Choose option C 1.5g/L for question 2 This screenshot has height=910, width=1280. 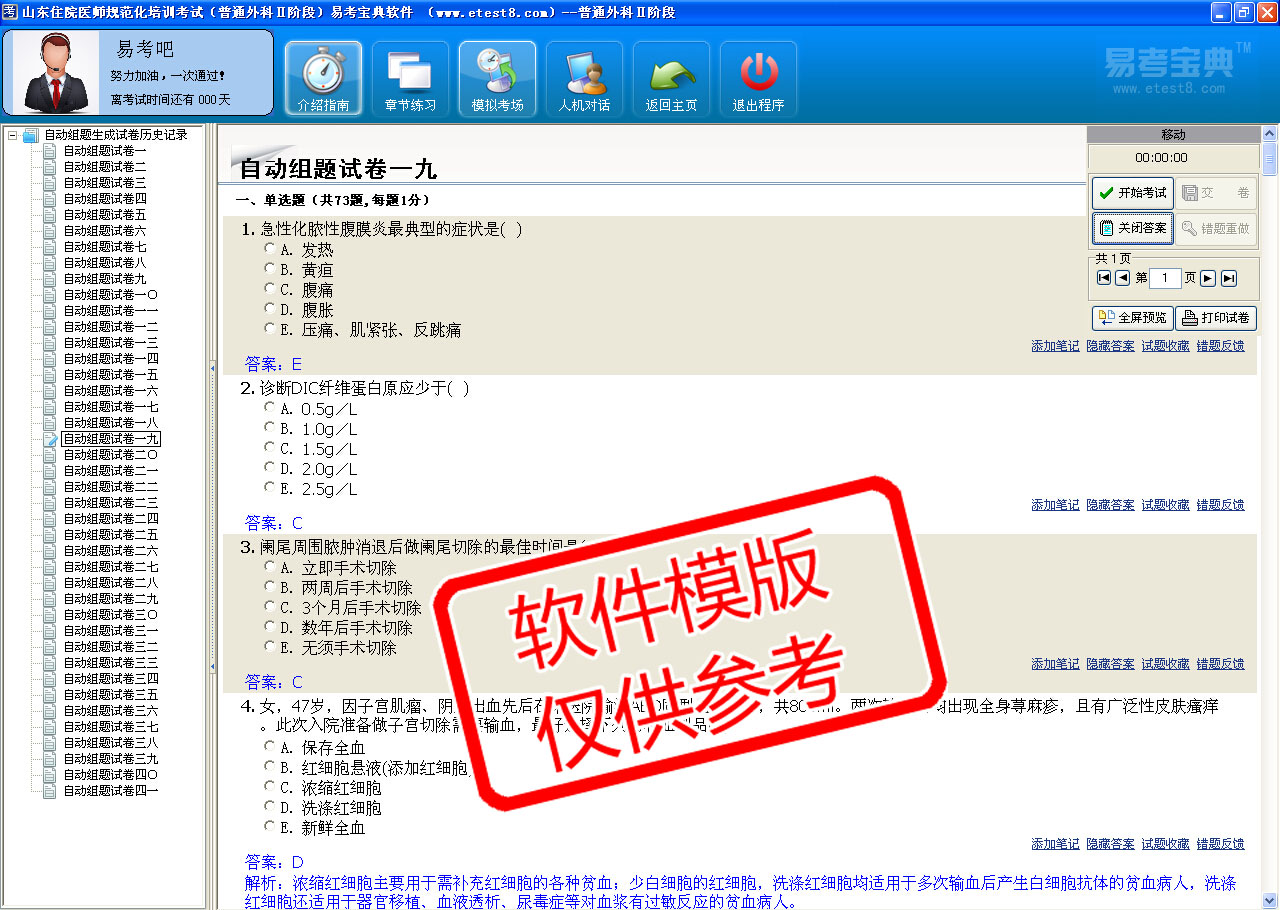(x=270, y=448)
